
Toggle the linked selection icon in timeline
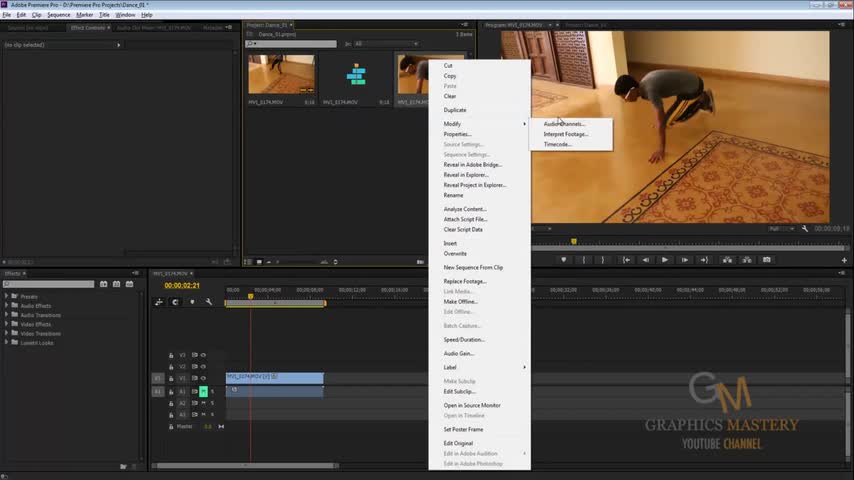click(x=175, y=302)
